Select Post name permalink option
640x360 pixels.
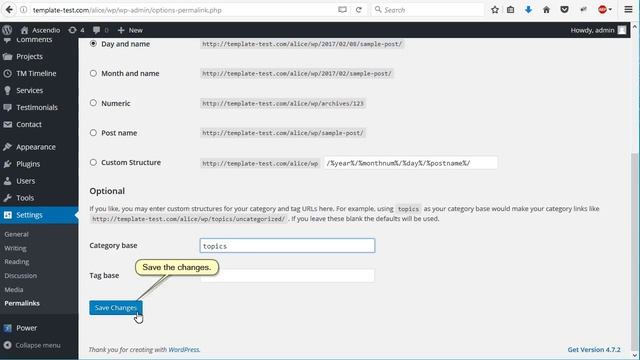93,133
